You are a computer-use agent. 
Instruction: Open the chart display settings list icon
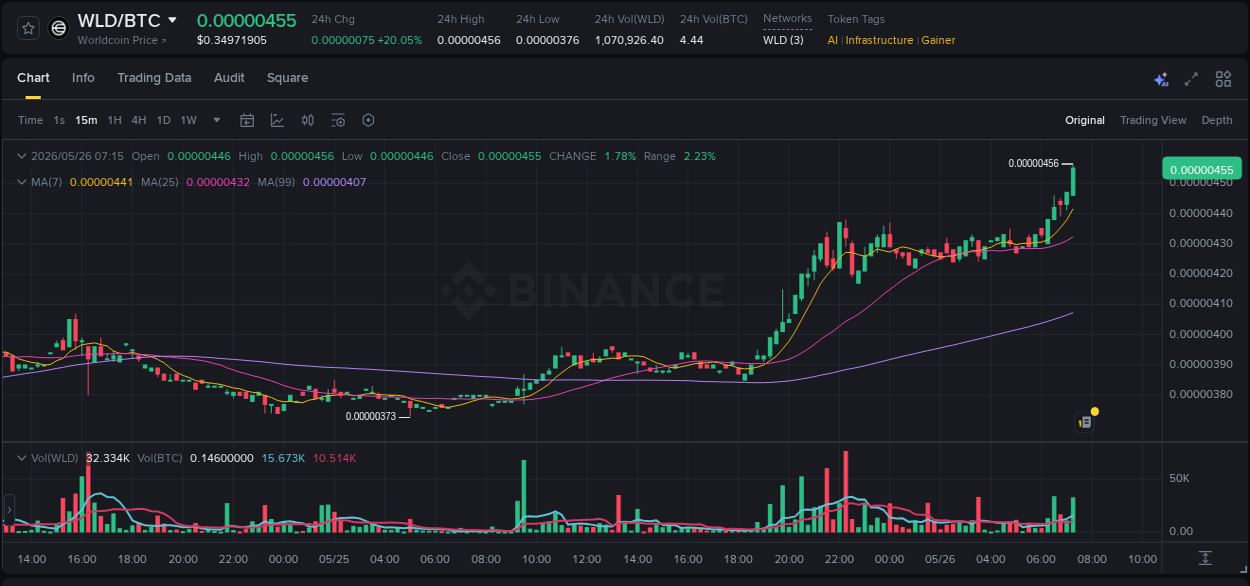tap(338, 120)
